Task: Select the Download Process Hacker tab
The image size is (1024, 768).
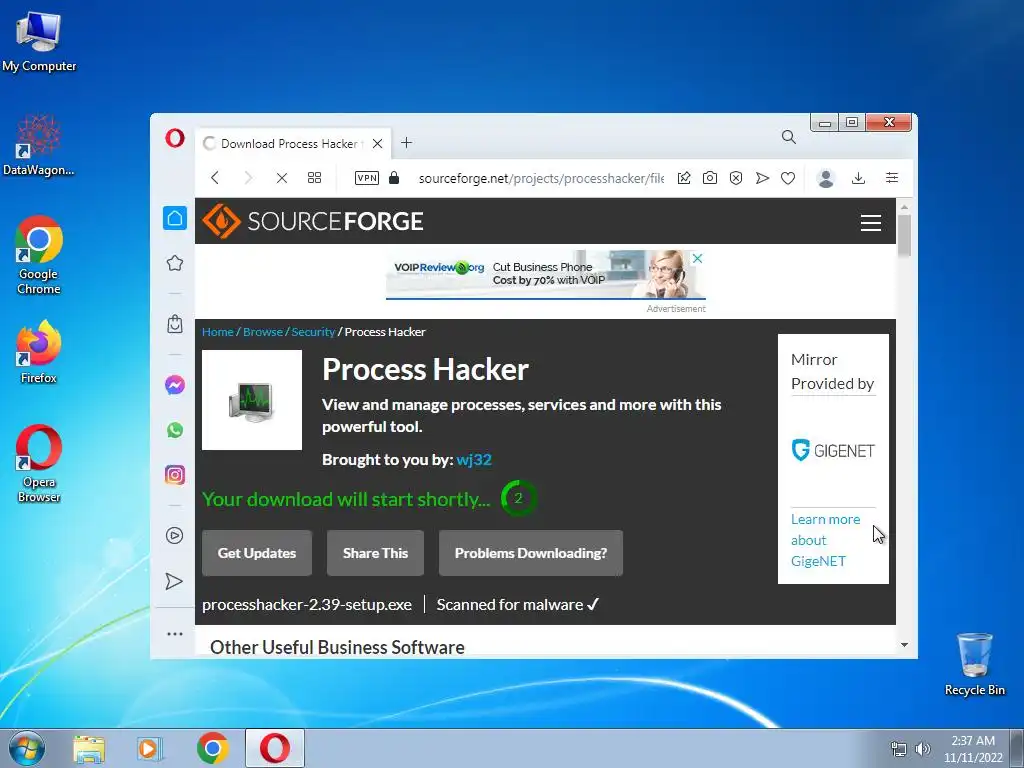Action: pos(293,144)
